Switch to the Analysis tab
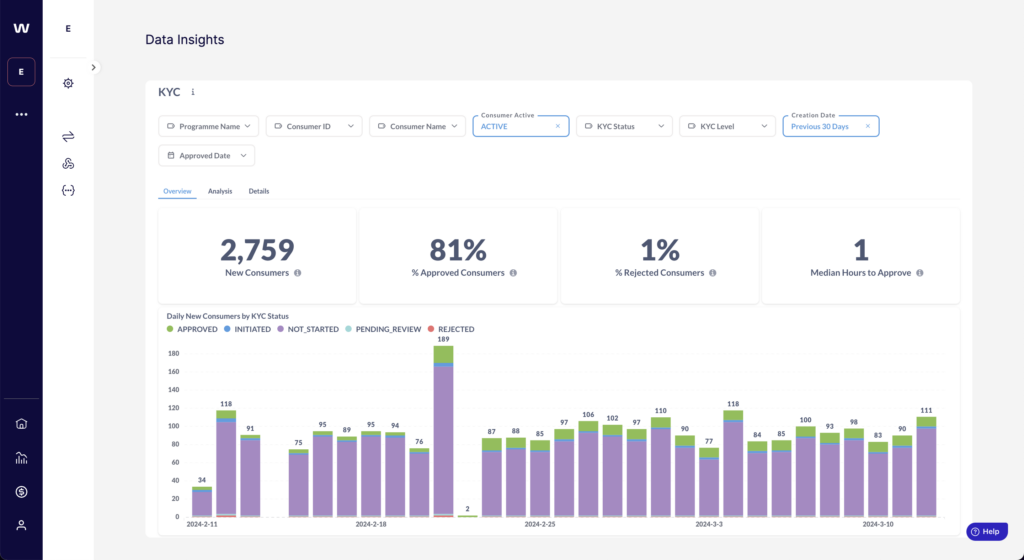 (x=220, y=191)
